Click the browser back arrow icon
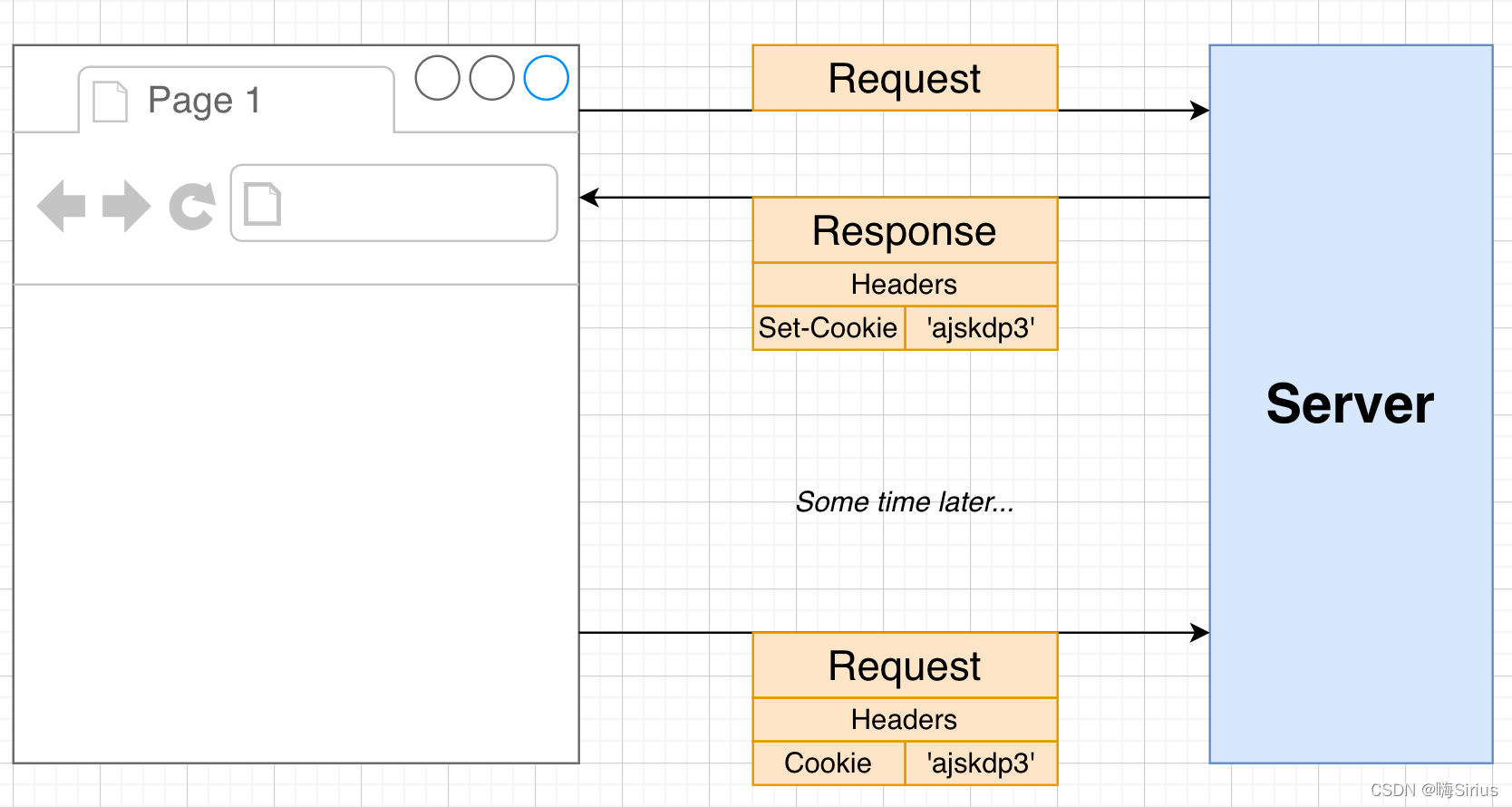Screen dimensions: 1512x807 (x=62, y=206)
